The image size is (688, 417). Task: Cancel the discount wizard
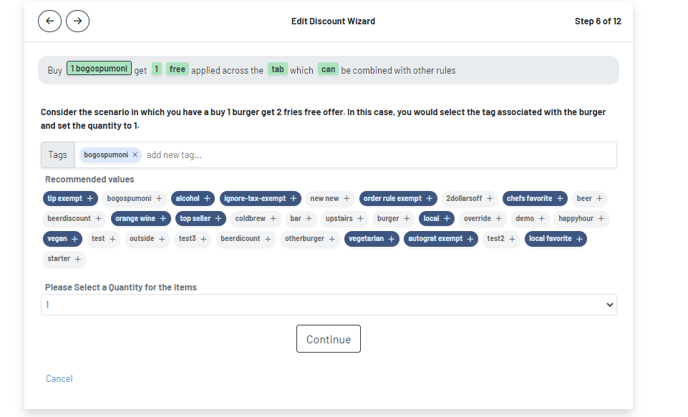(59, 379)
